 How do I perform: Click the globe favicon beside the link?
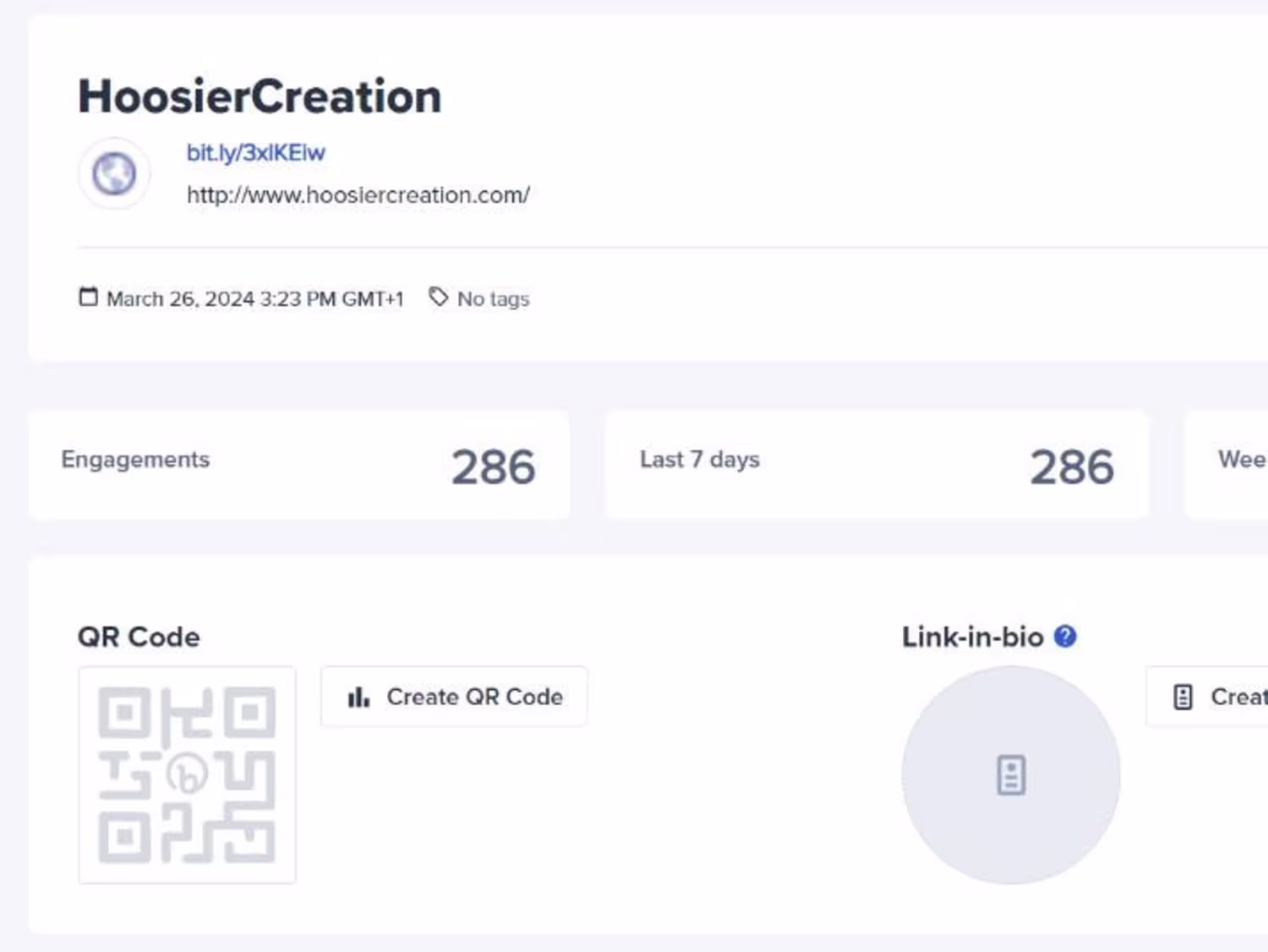pyautogui.click(x=114, y=174)
